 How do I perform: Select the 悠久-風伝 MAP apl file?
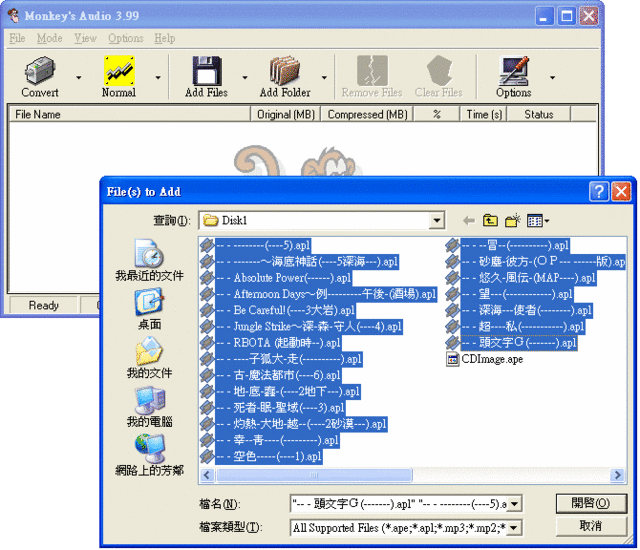pyautogui.click(x=521, y=278)
